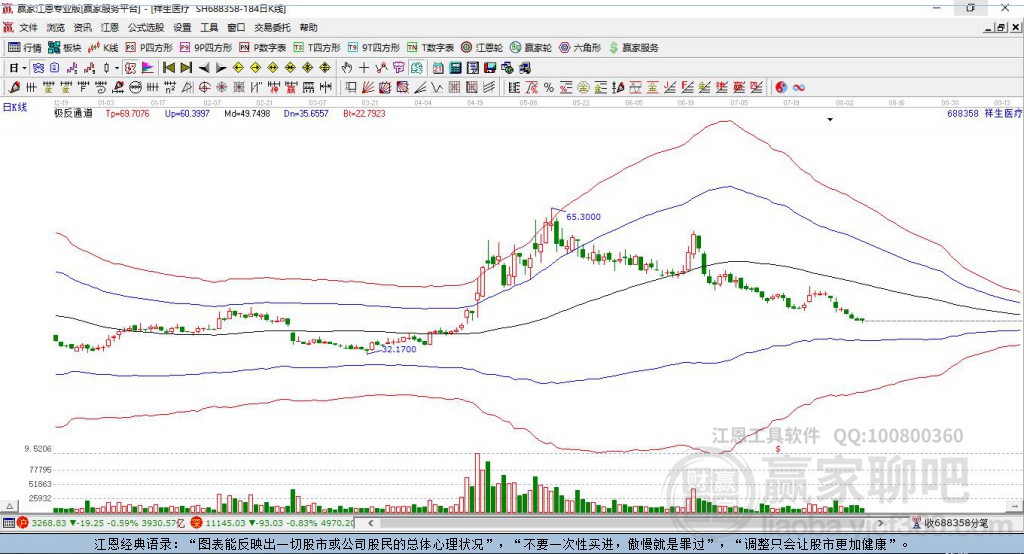The height and width of the screenshot is (554, 1024).
Task: Click the 688358 祥生医疗 stock label
Action: click(x=984, y=113)
